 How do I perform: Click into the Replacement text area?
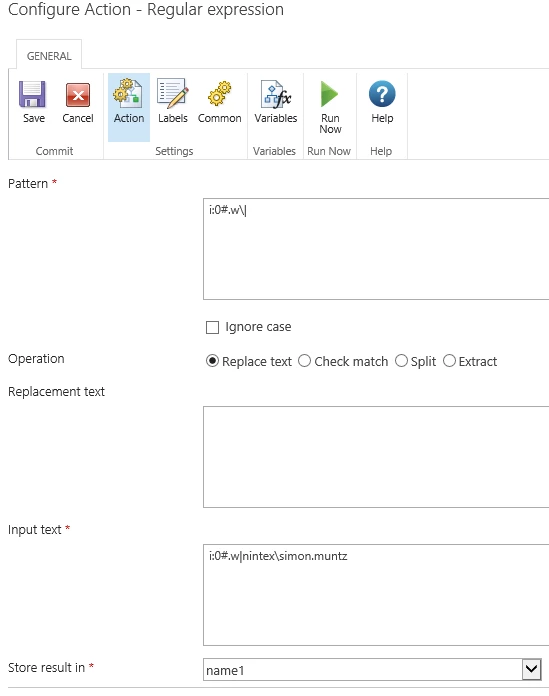coord(376,457)
